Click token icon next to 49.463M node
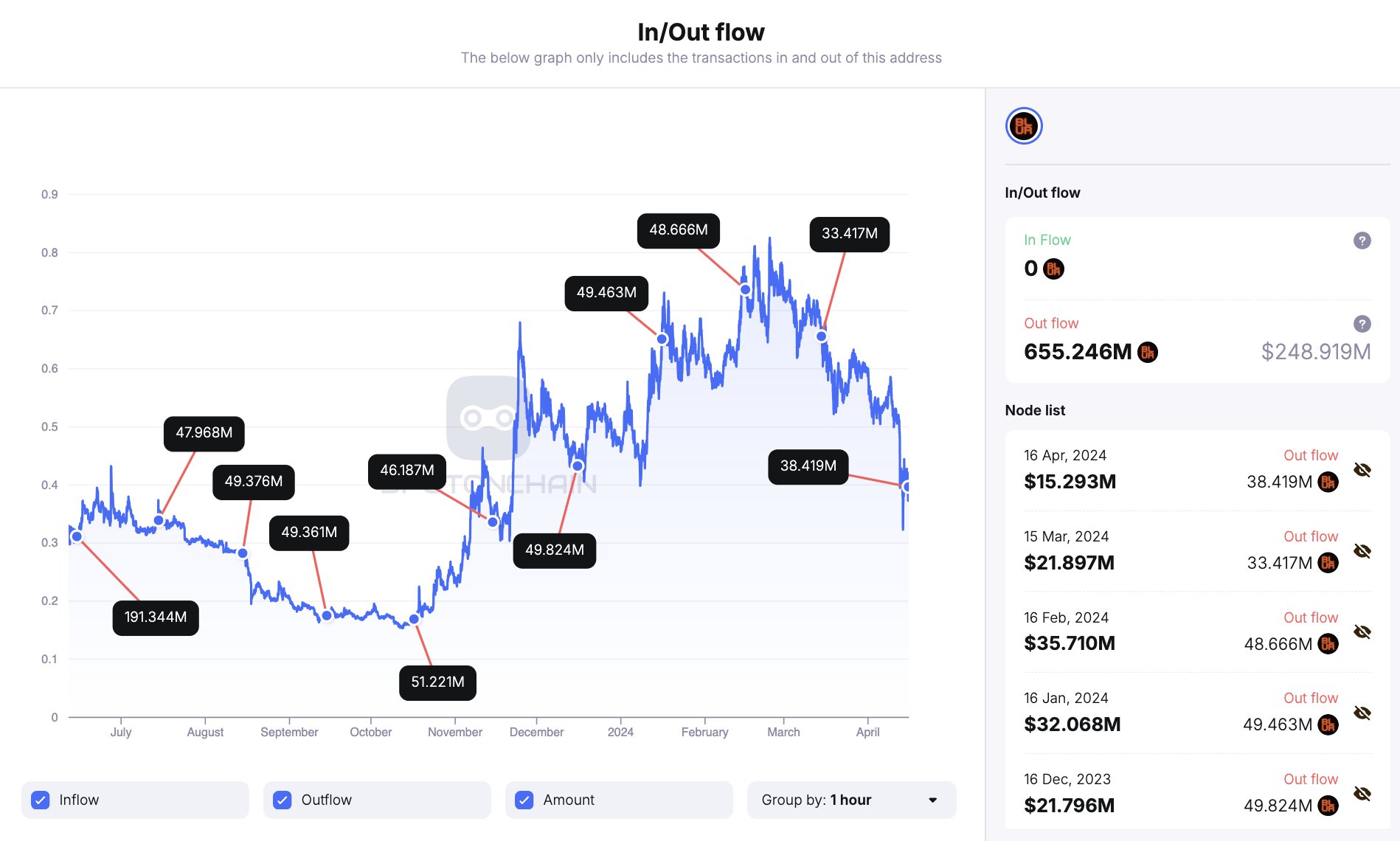Viewport: 1400px width, 841px height. point(1328,724)
